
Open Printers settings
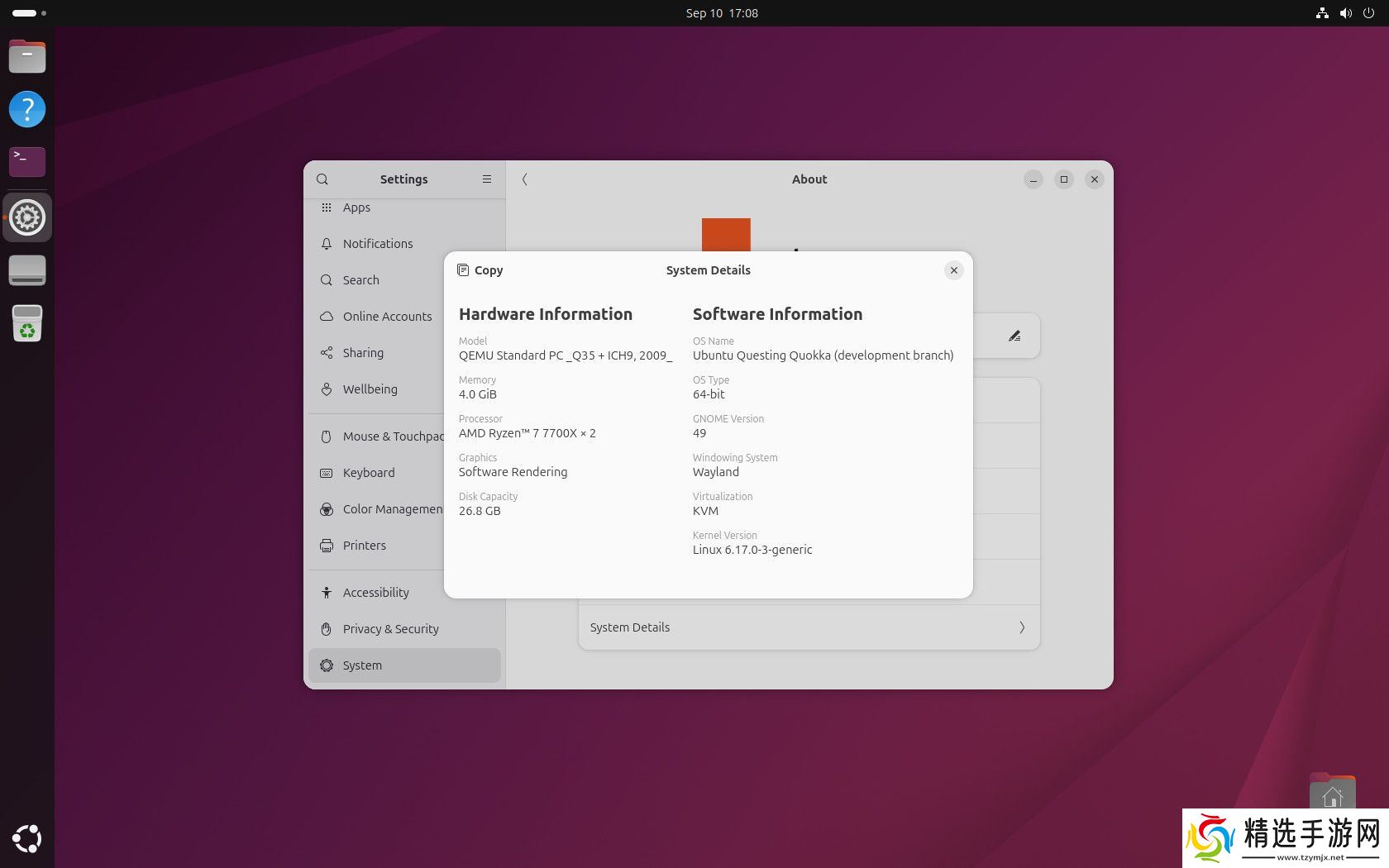tap(364, 546)
